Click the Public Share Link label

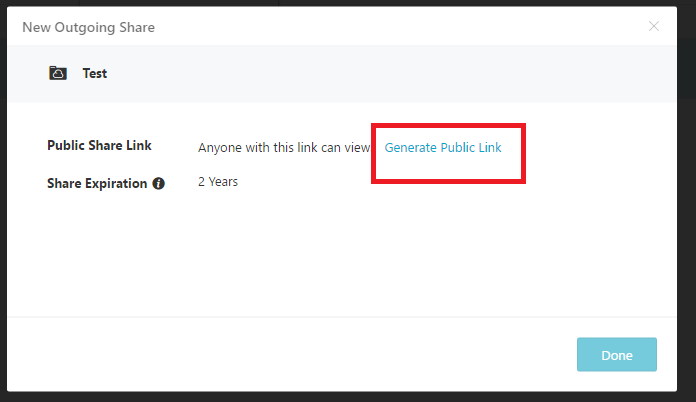point(99,146)
